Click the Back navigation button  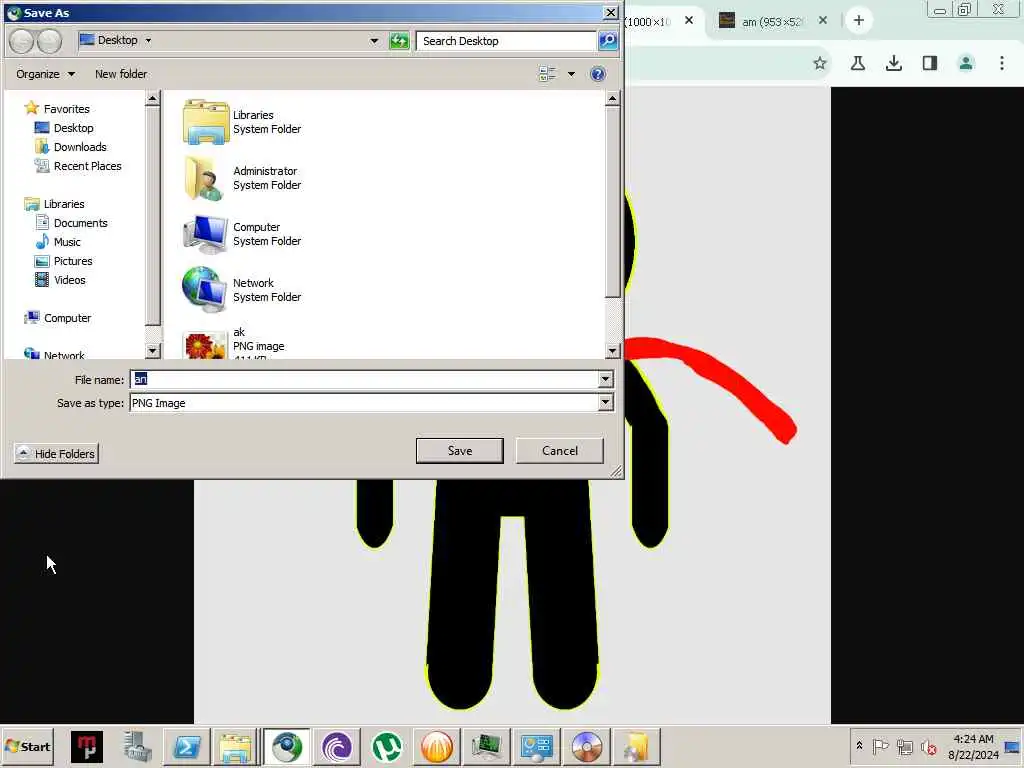(22, 41)
